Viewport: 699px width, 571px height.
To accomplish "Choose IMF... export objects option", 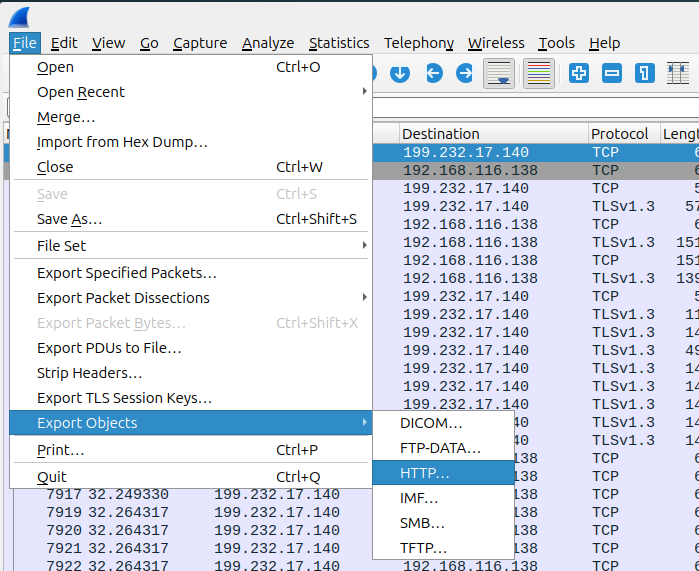I will click(x=444, y=498).
